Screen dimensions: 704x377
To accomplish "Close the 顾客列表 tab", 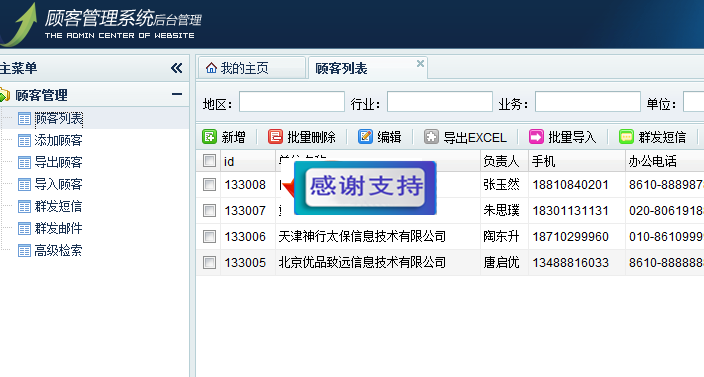I will 420,63.
